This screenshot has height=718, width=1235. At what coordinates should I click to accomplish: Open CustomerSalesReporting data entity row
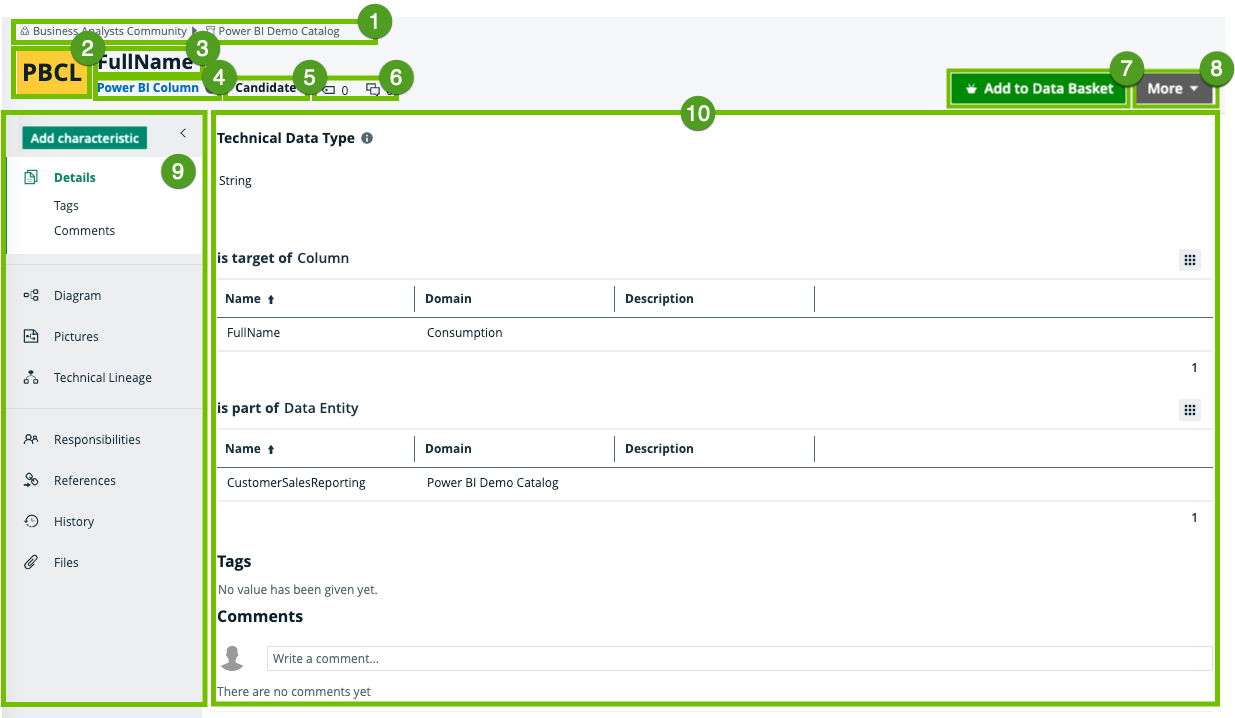pos(296,483)
